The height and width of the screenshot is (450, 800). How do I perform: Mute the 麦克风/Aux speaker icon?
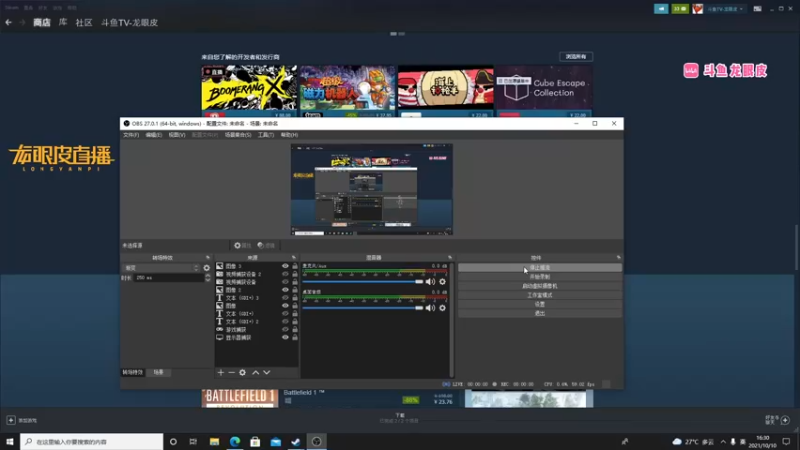click(x=431, y=282)
